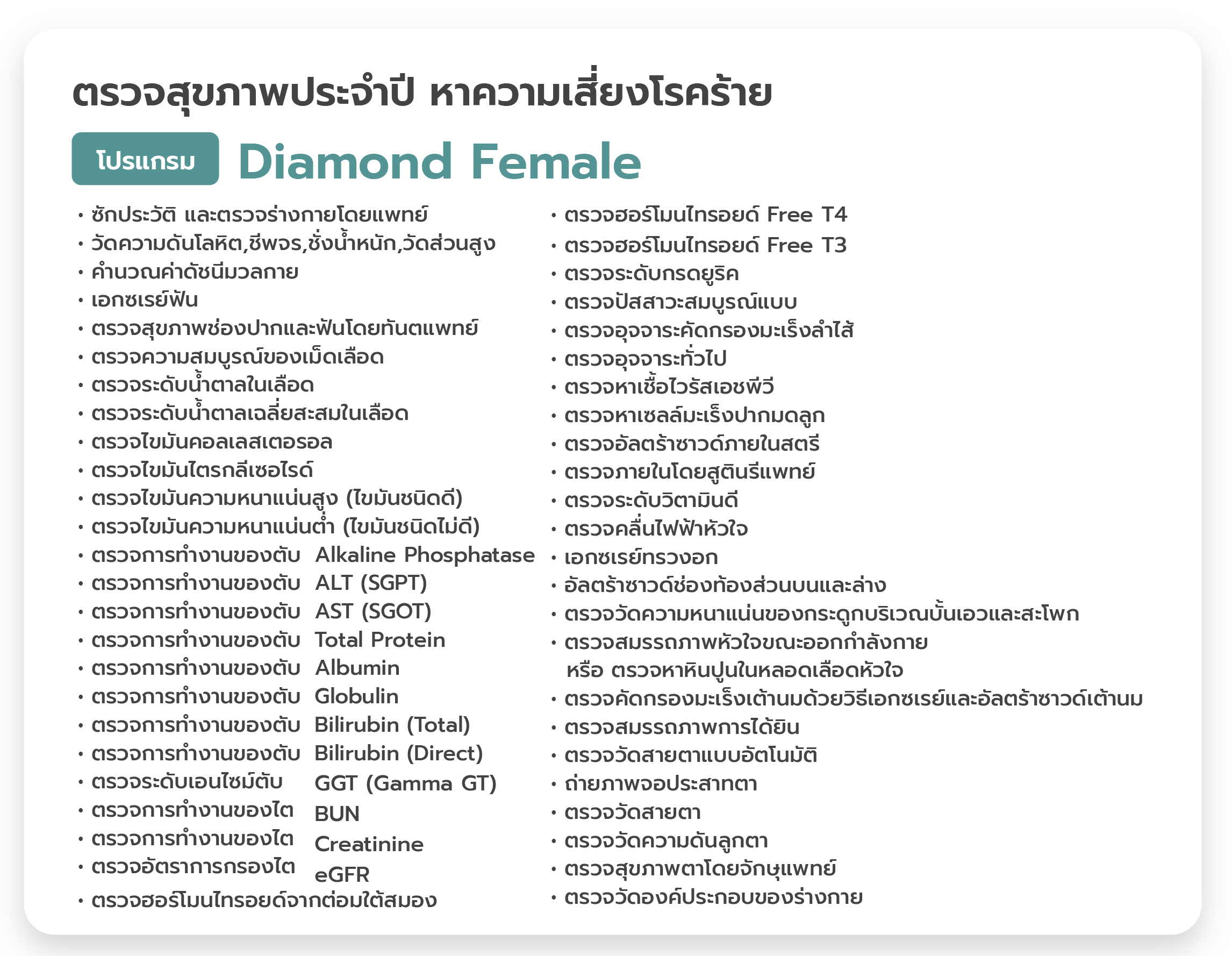Click the Albumin label

[357, 668]
